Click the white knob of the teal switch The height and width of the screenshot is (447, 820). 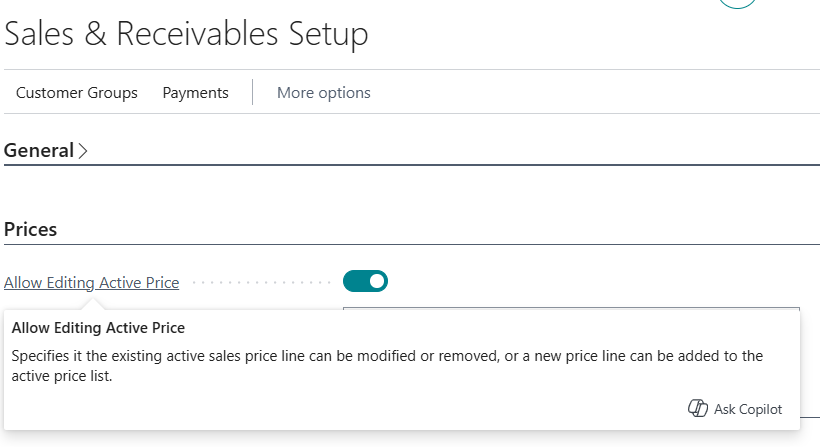(377, 281)
